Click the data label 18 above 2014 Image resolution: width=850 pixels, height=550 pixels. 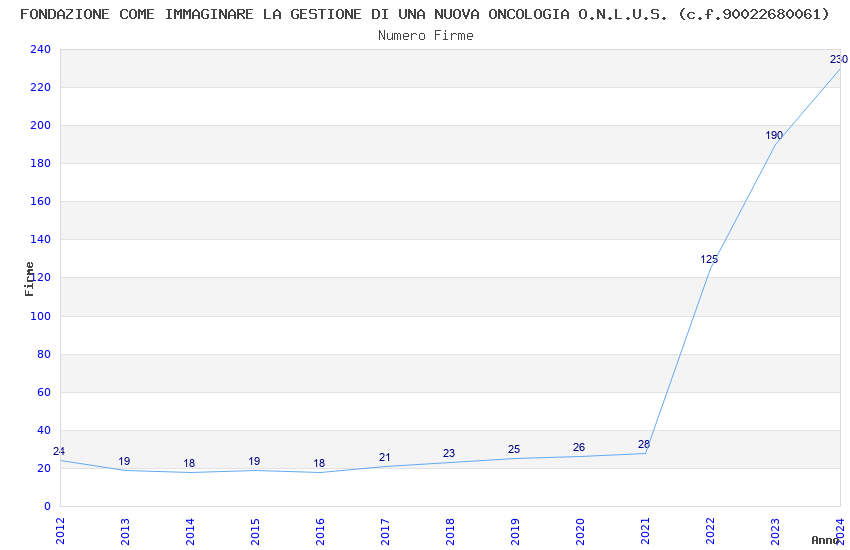click(189, 463)
